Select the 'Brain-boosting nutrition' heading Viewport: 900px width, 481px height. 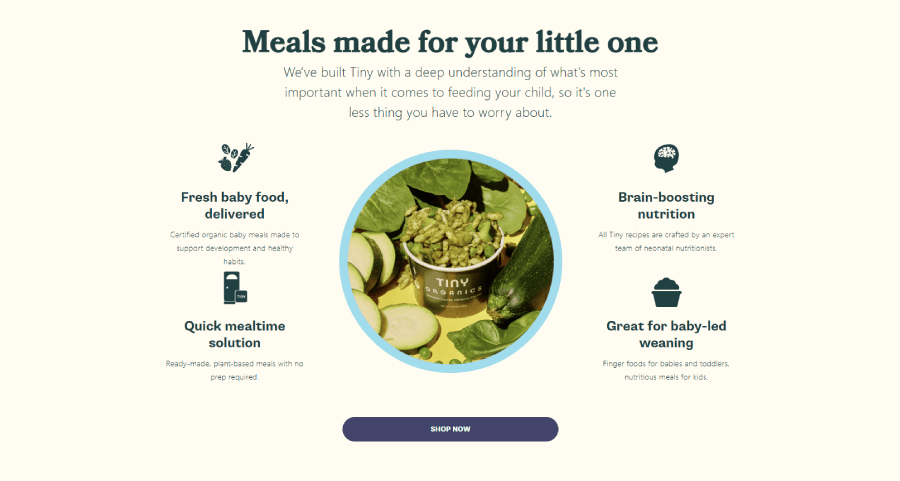666,205
